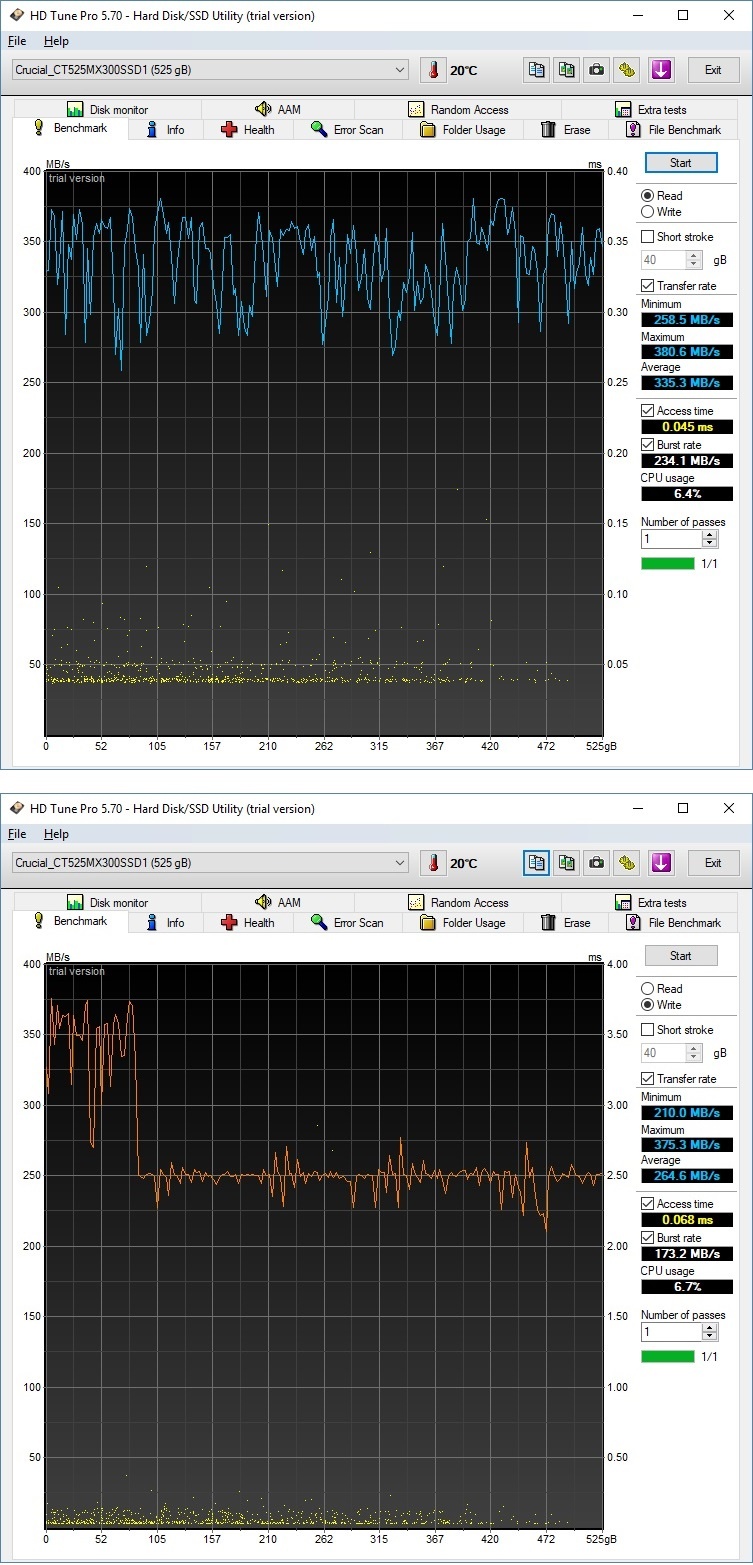
Task: Enable Short stroke checkbox in top window
Action: tap(648, 237)
